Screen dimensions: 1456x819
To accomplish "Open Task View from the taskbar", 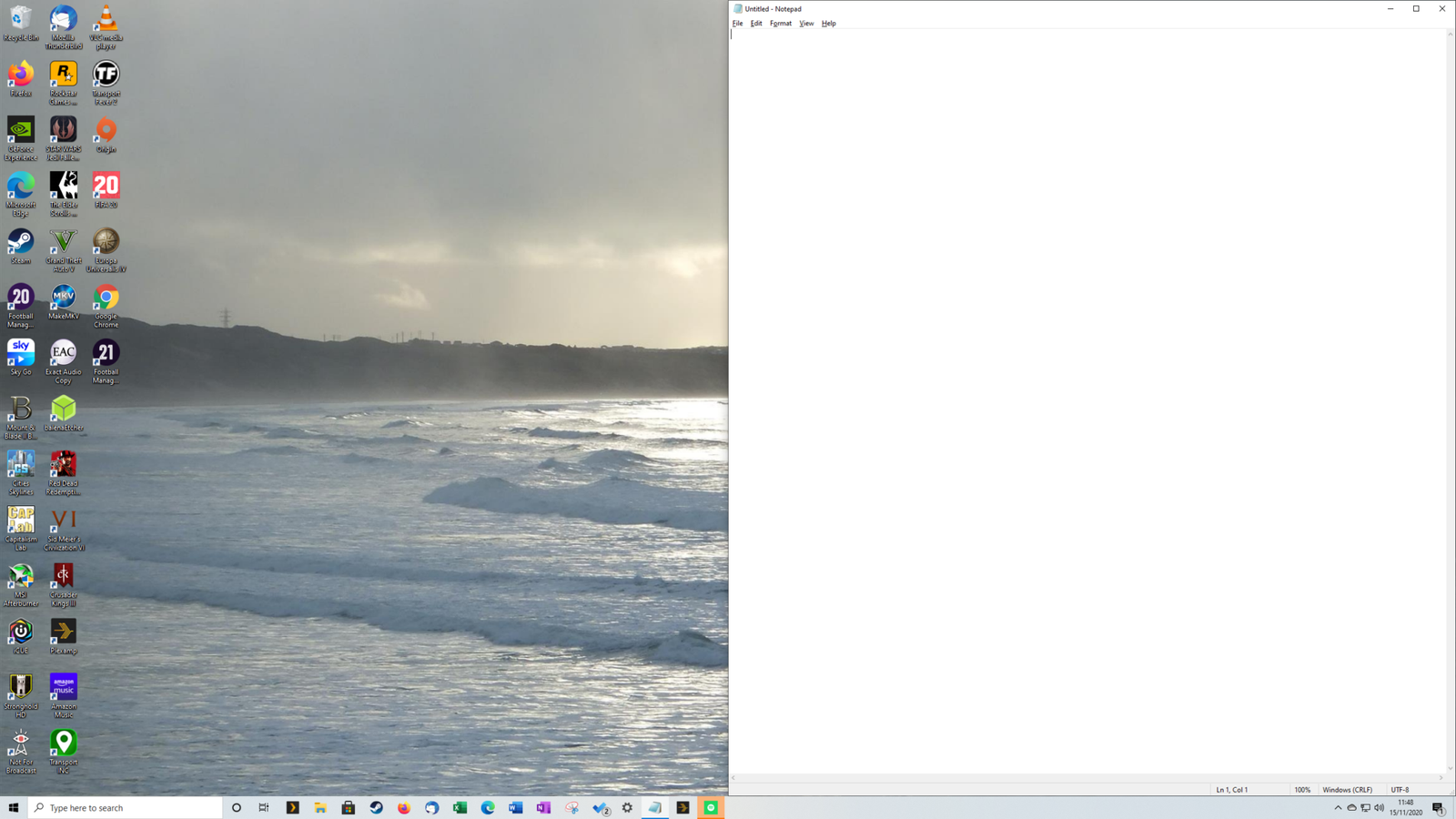I will point(264,807).
